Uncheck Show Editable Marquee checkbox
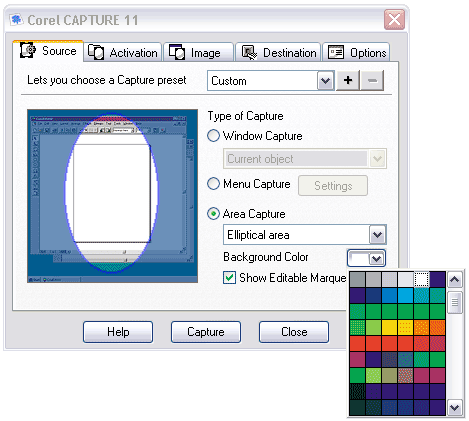Screen dimensions: 469x421 pos(229,278)
